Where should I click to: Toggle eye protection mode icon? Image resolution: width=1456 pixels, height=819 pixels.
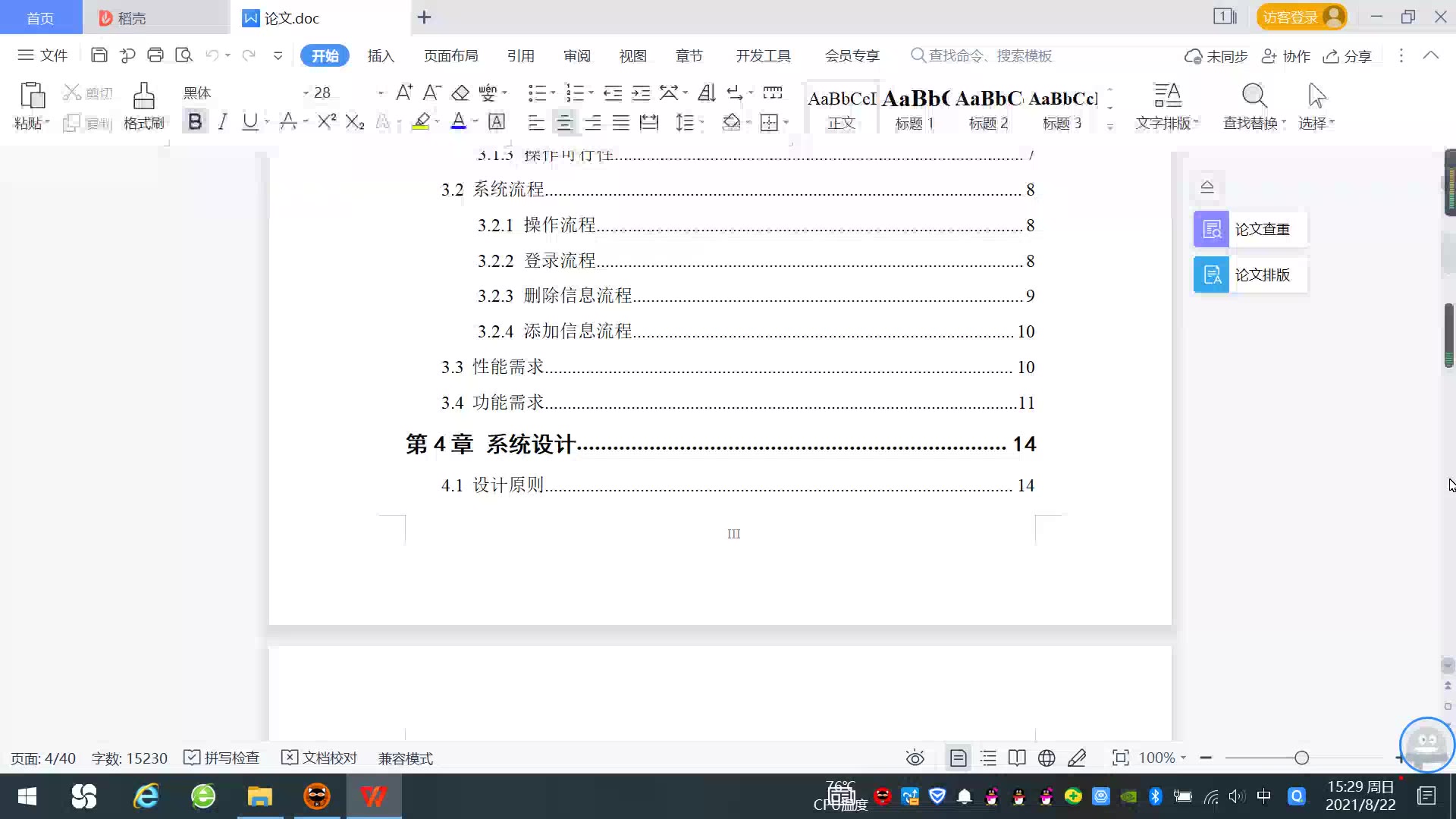coord(915,758)
